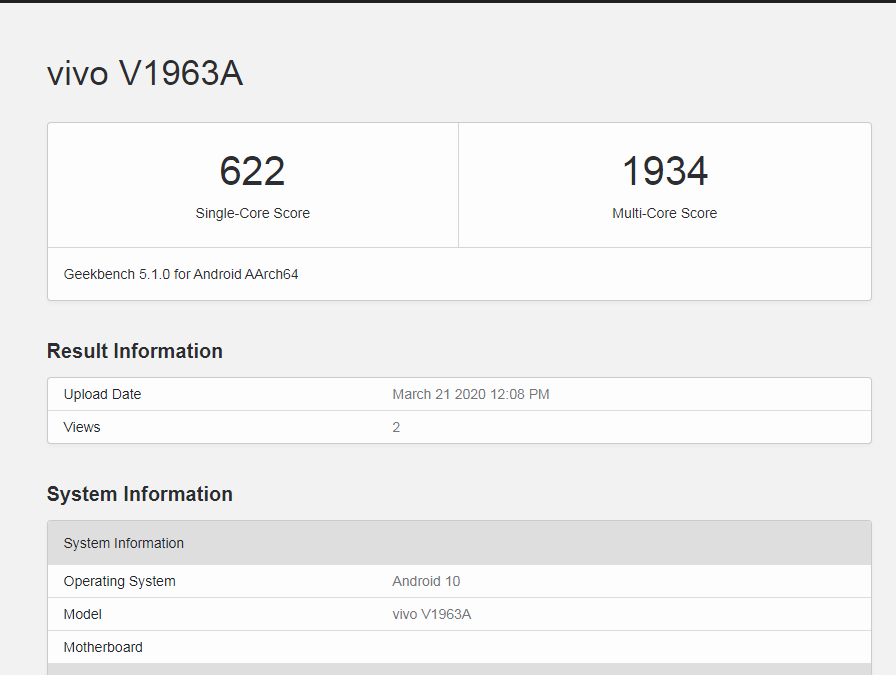Select the 1934 multi-core score number
Image resolution: width=896 pixels, height=675 pixels.
(664, 171)
